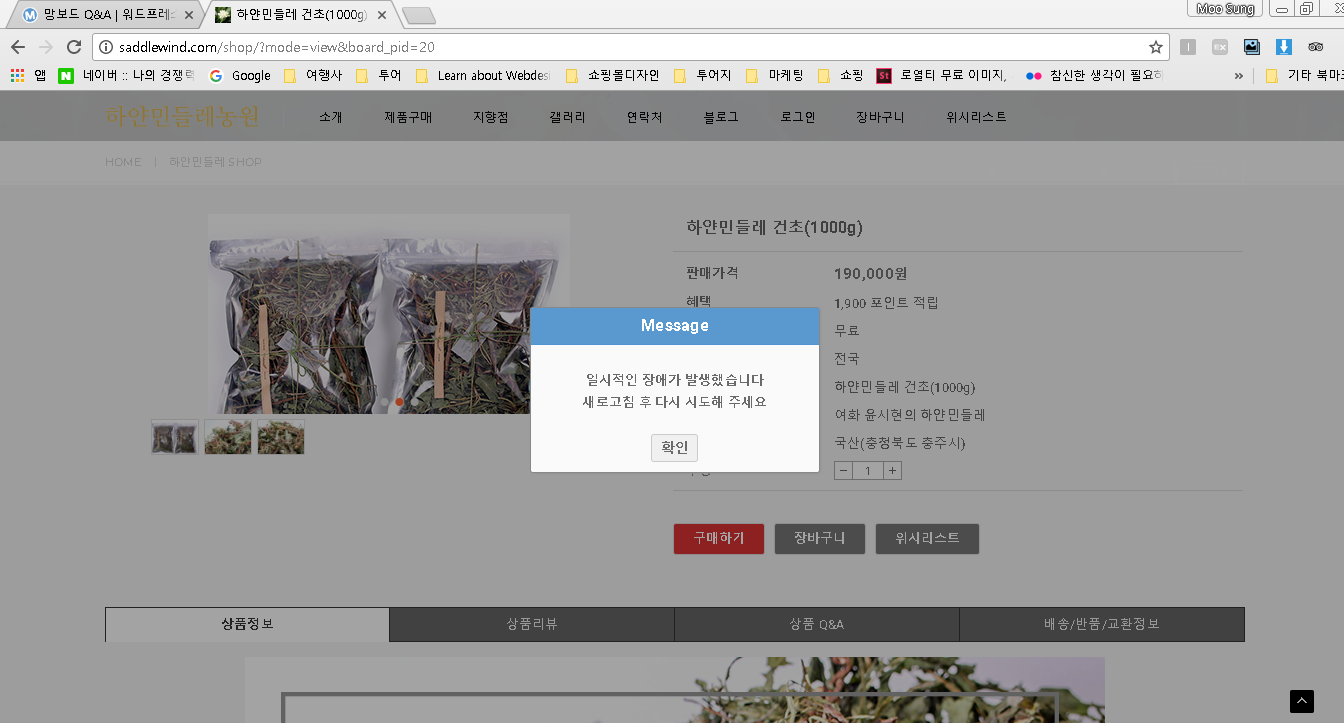The image size is (1344, 723).
Task: Open the blue download arrow extension
Action: tap(1284, 47)
